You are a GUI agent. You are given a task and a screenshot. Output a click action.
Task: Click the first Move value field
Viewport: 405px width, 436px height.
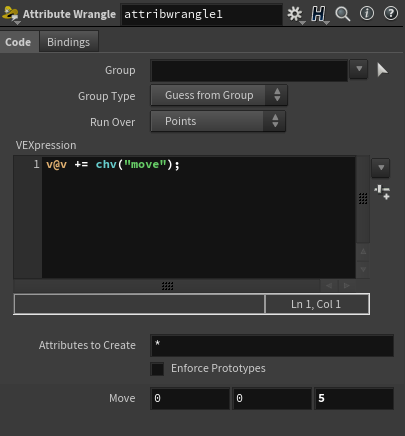point(190,398)
